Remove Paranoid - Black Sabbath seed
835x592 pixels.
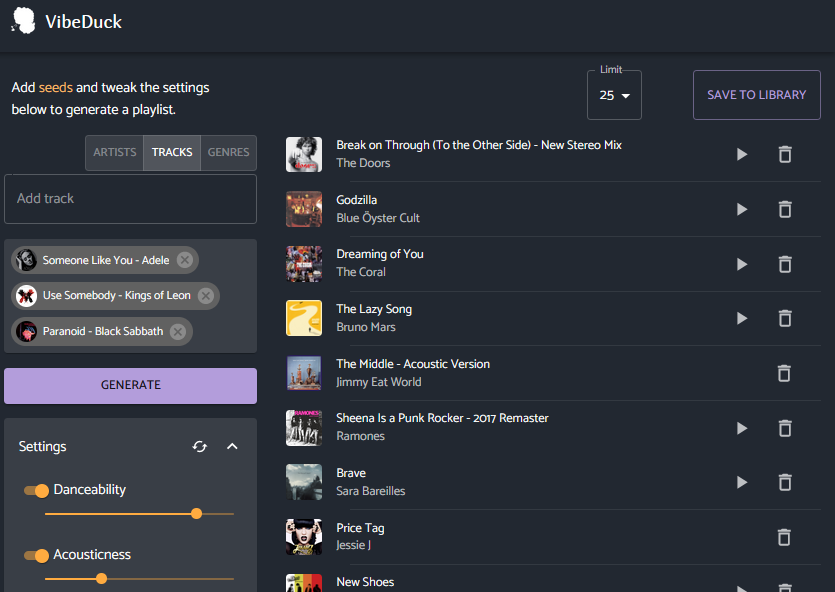178,332
